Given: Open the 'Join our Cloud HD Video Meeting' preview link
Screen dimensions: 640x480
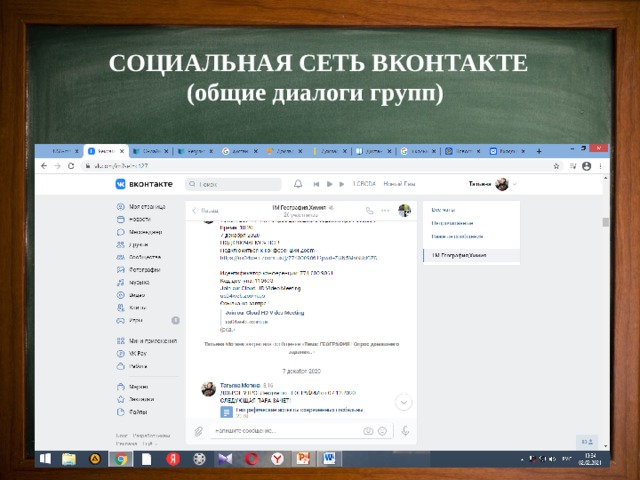Looking at the screenshot, I should [x=264, y=313].
